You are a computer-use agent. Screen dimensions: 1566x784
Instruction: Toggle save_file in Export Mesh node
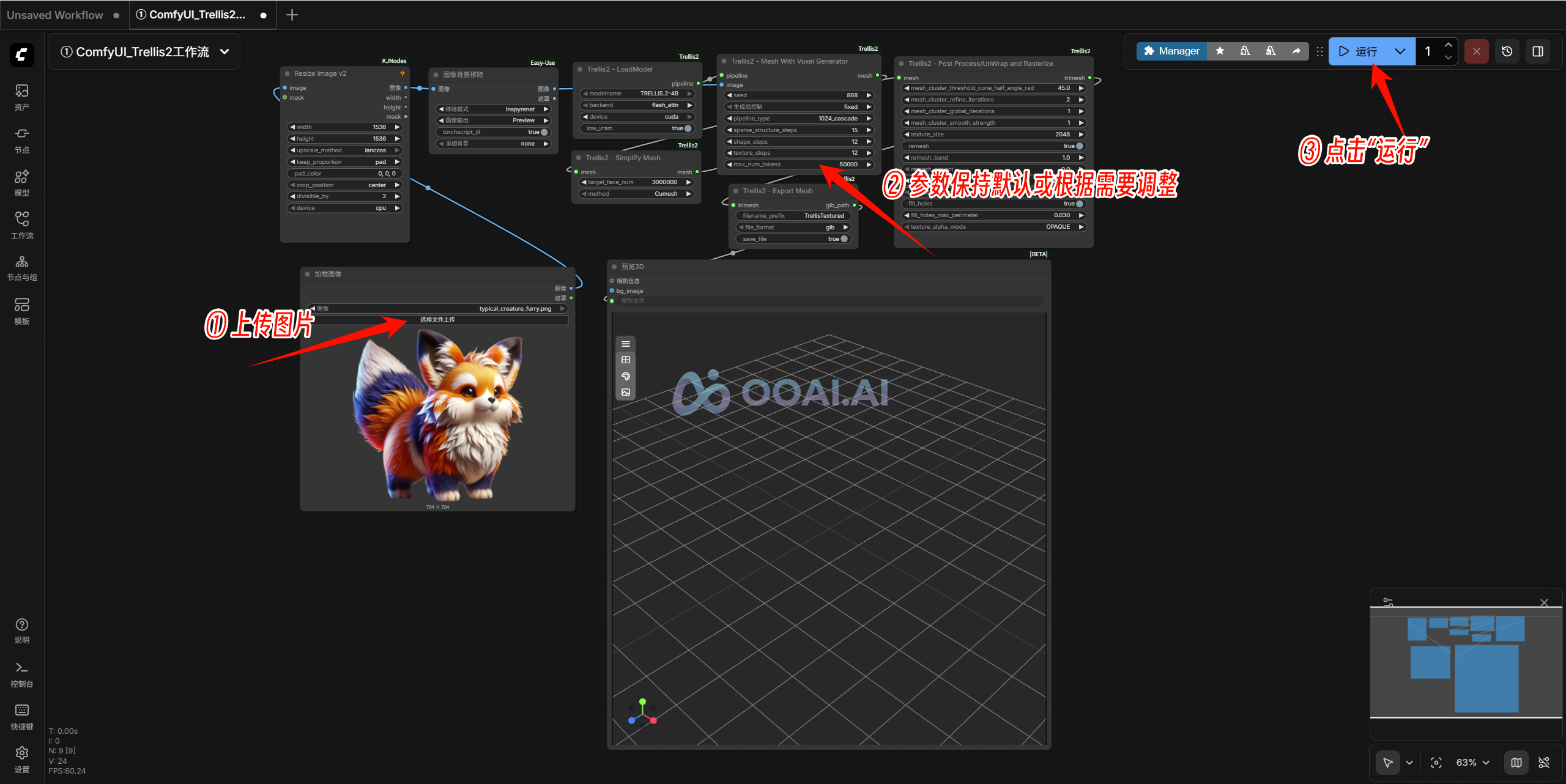[x=844, y=239]
